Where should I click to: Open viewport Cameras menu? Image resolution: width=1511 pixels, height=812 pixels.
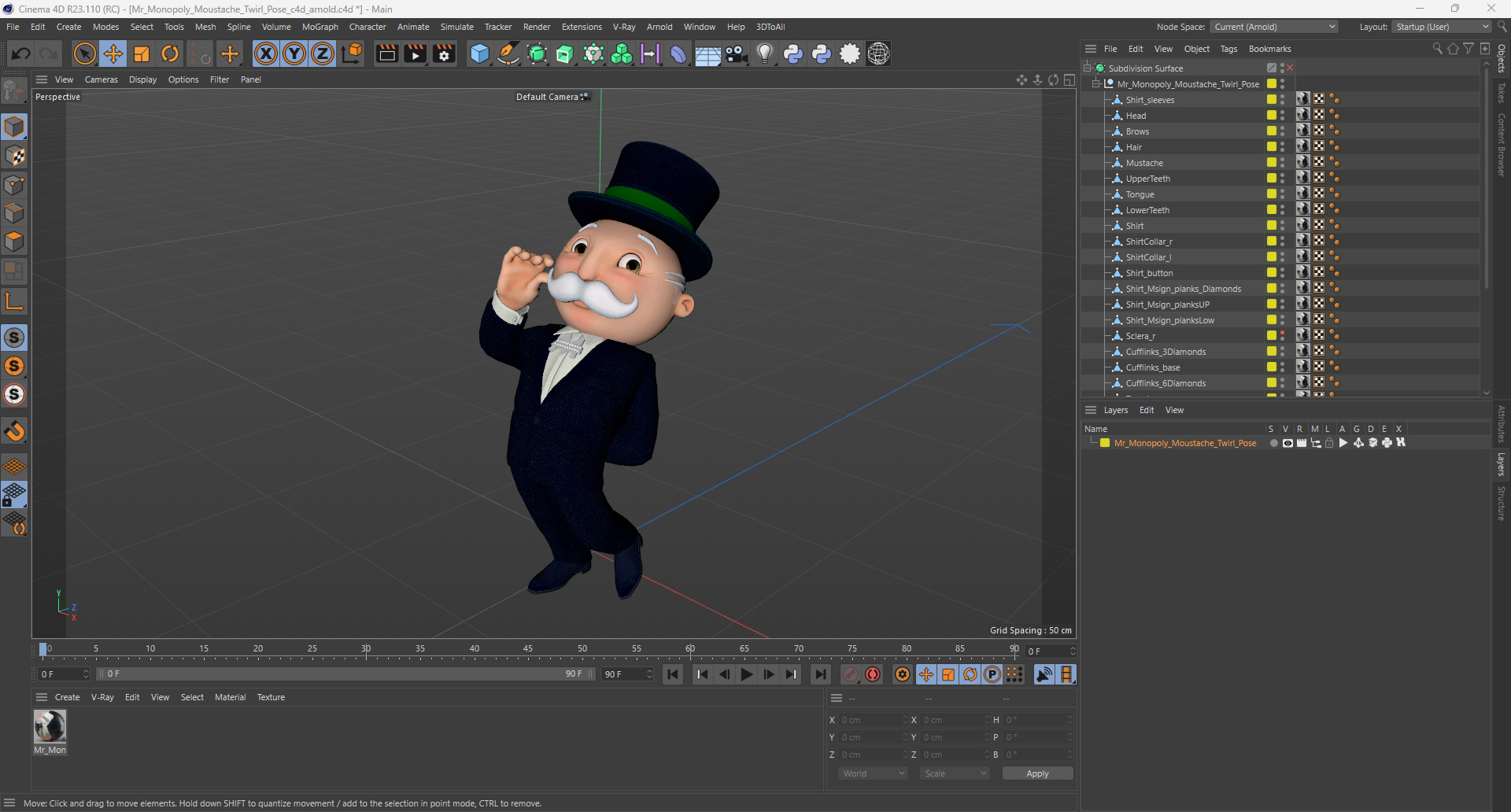102,79
